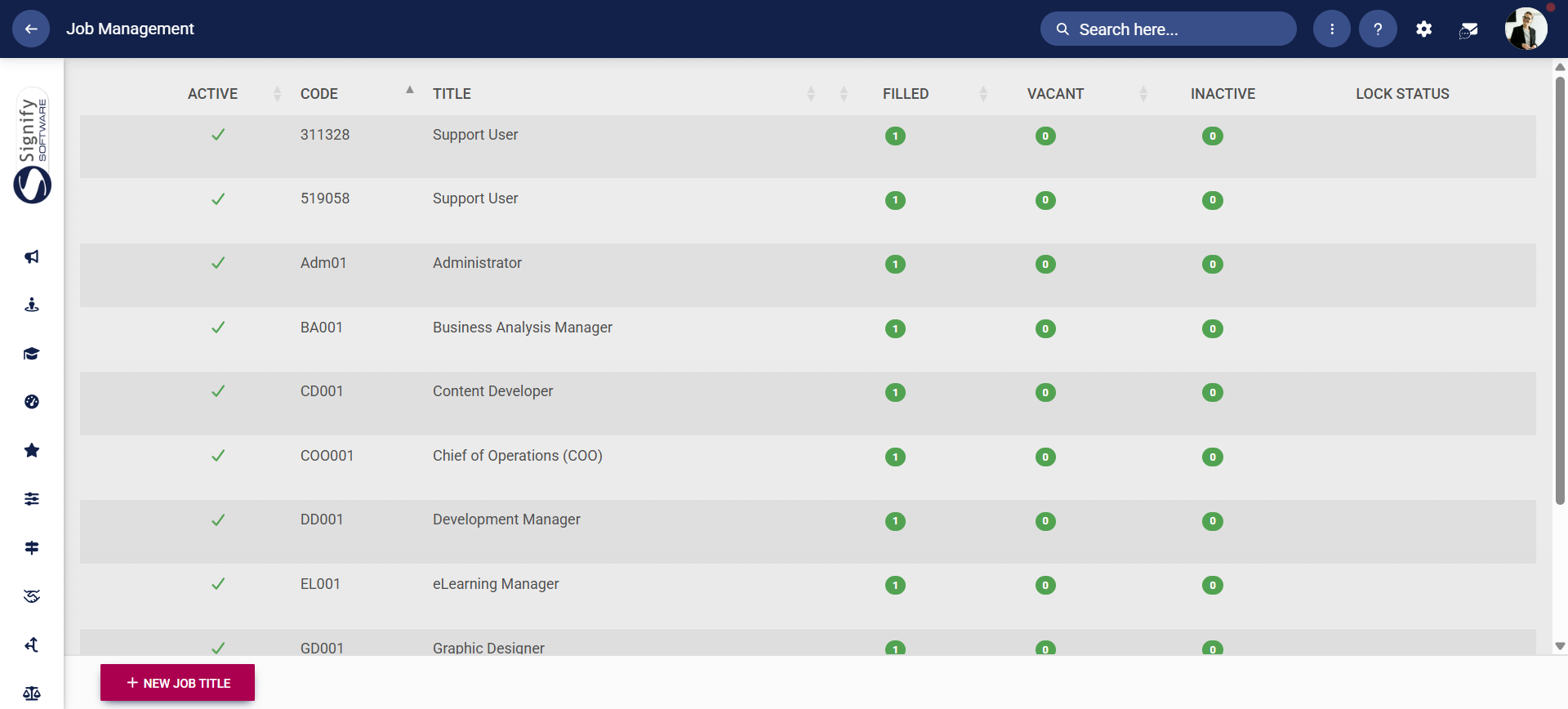The height and width of the screenshot is (709, 1568).
Task: Open the settings gear
Action: (1424, 29)
